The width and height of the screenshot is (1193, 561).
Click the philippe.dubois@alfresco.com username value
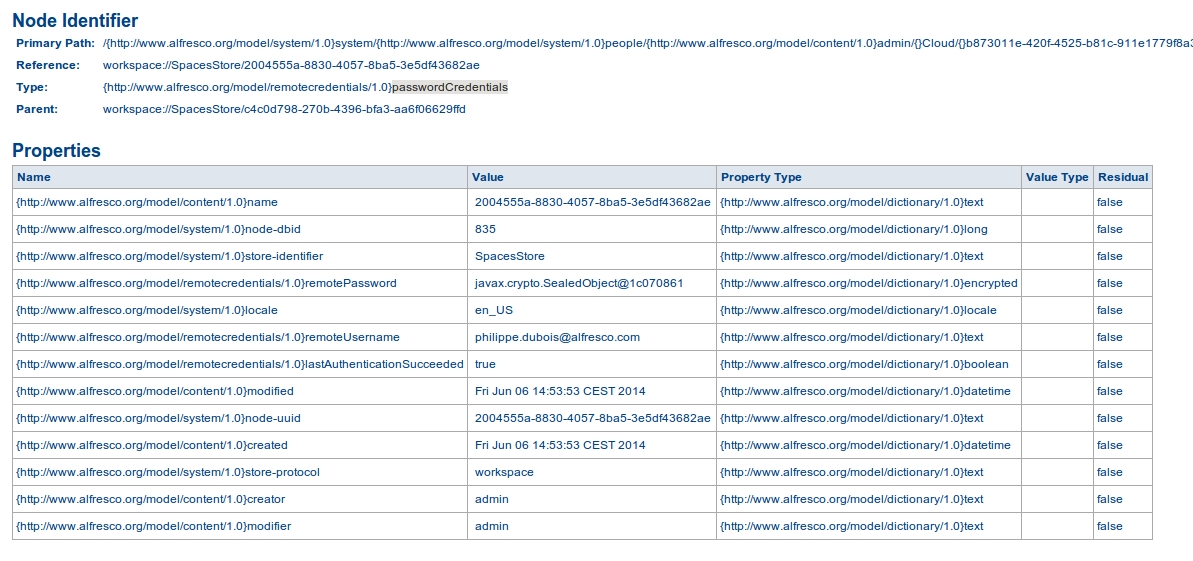click(557, 337)
